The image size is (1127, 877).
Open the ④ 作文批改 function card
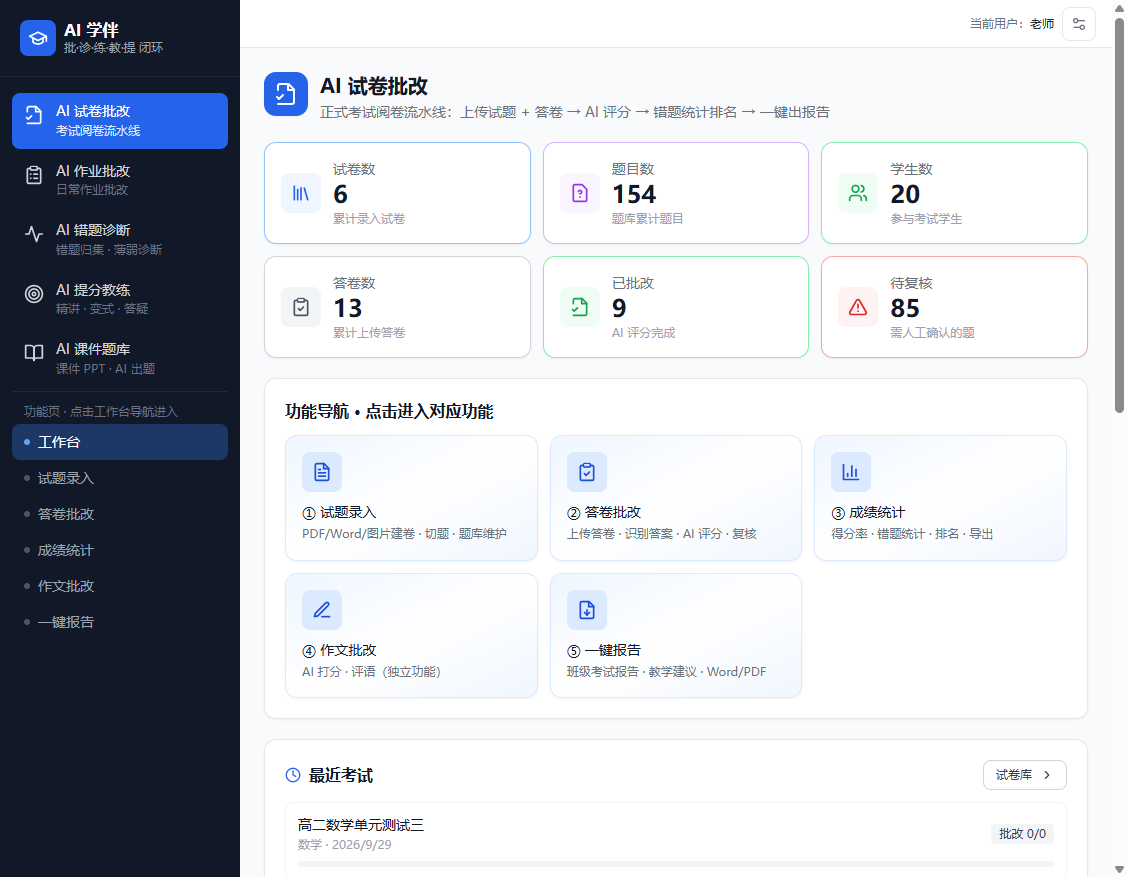[411, 635]
